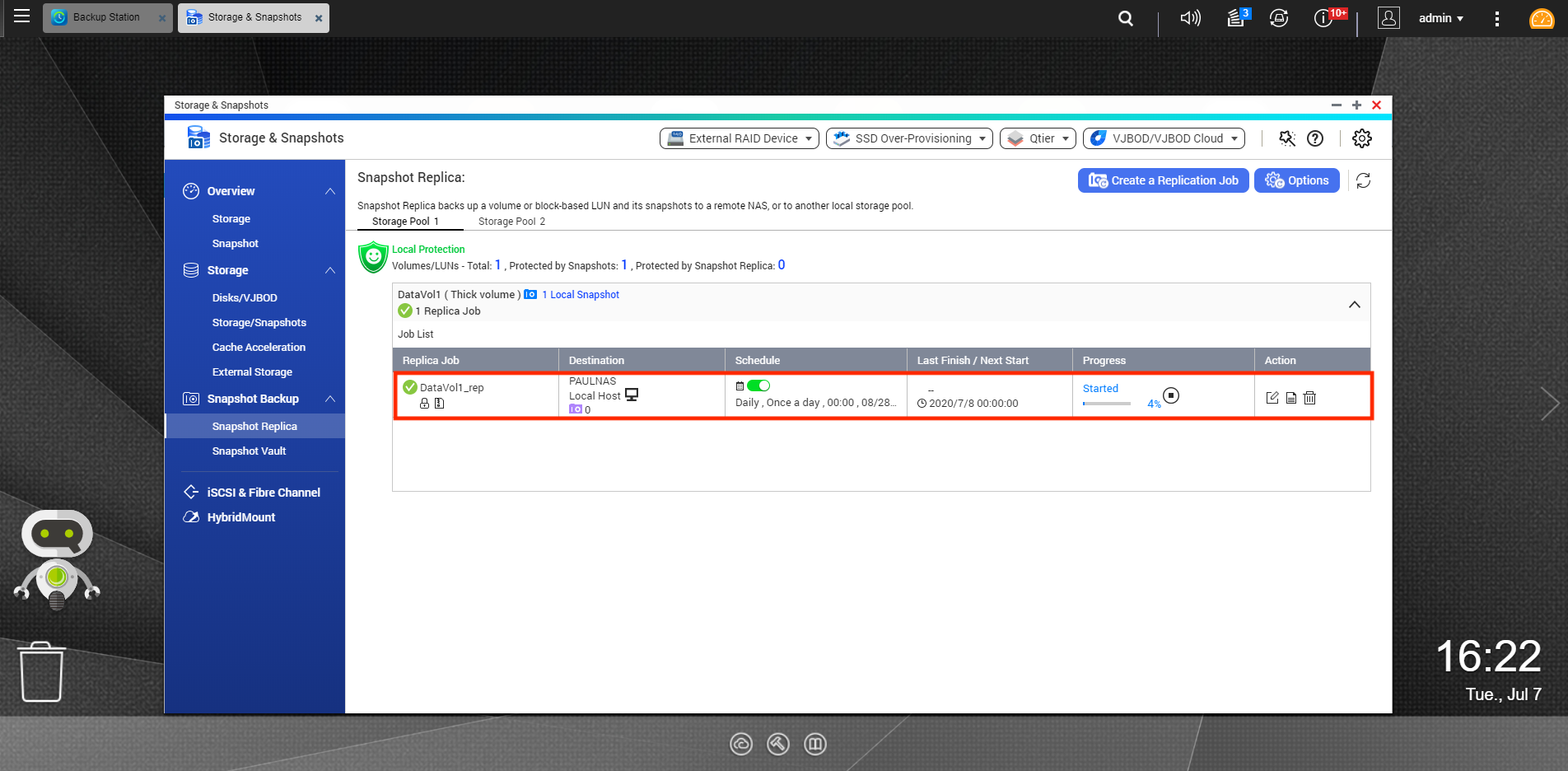Open the Storage & Snapshots settings gear
This screenshot has height=771, width=1568.
1362,138
